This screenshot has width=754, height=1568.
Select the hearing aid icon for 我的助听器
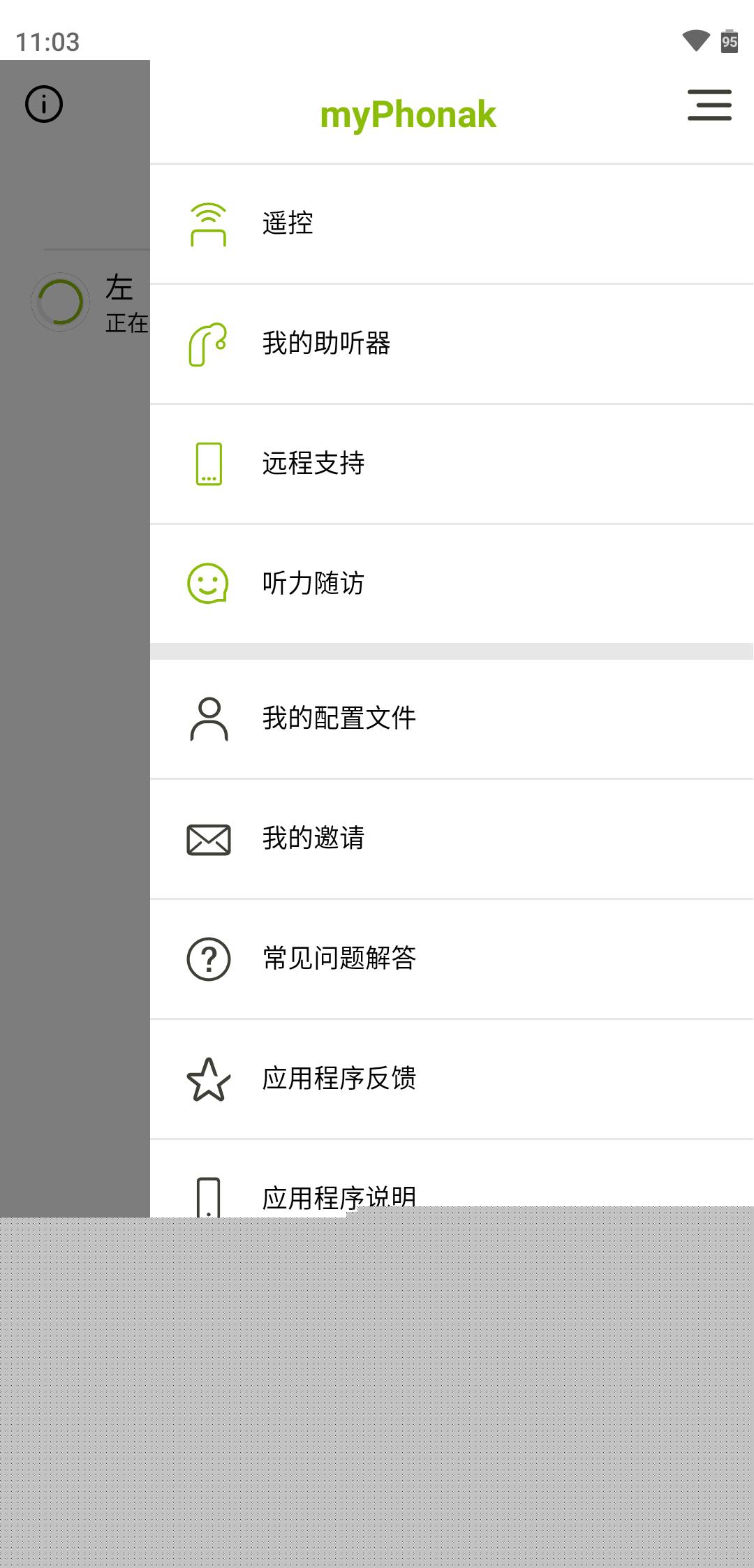[207, 343]
